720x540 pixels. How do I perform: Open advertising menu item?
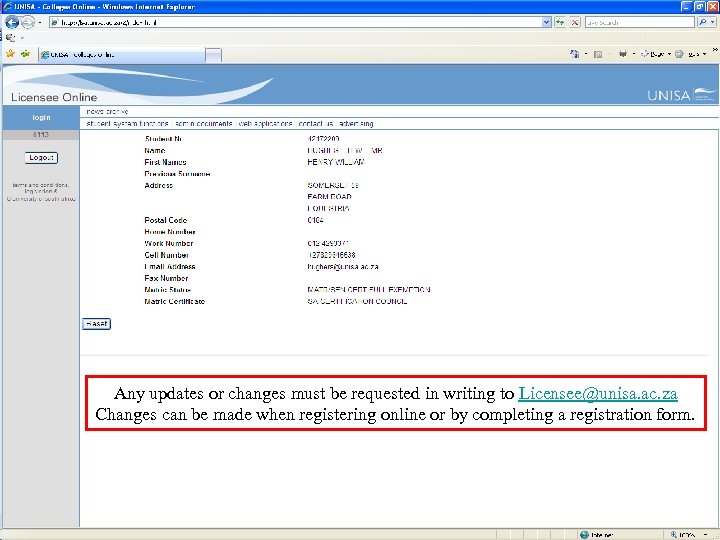[357, 124]
